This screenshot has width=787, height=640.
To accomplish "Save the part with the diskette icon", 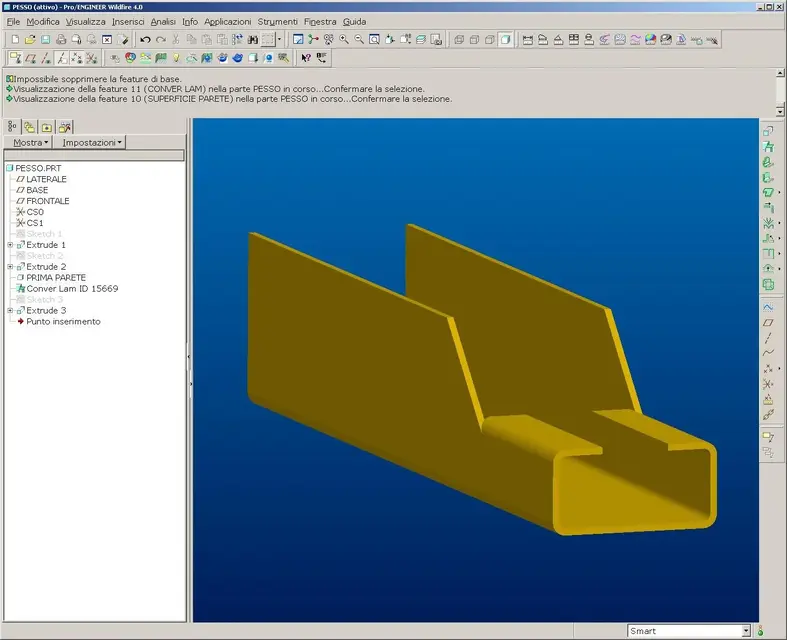I will pos(46,40).
